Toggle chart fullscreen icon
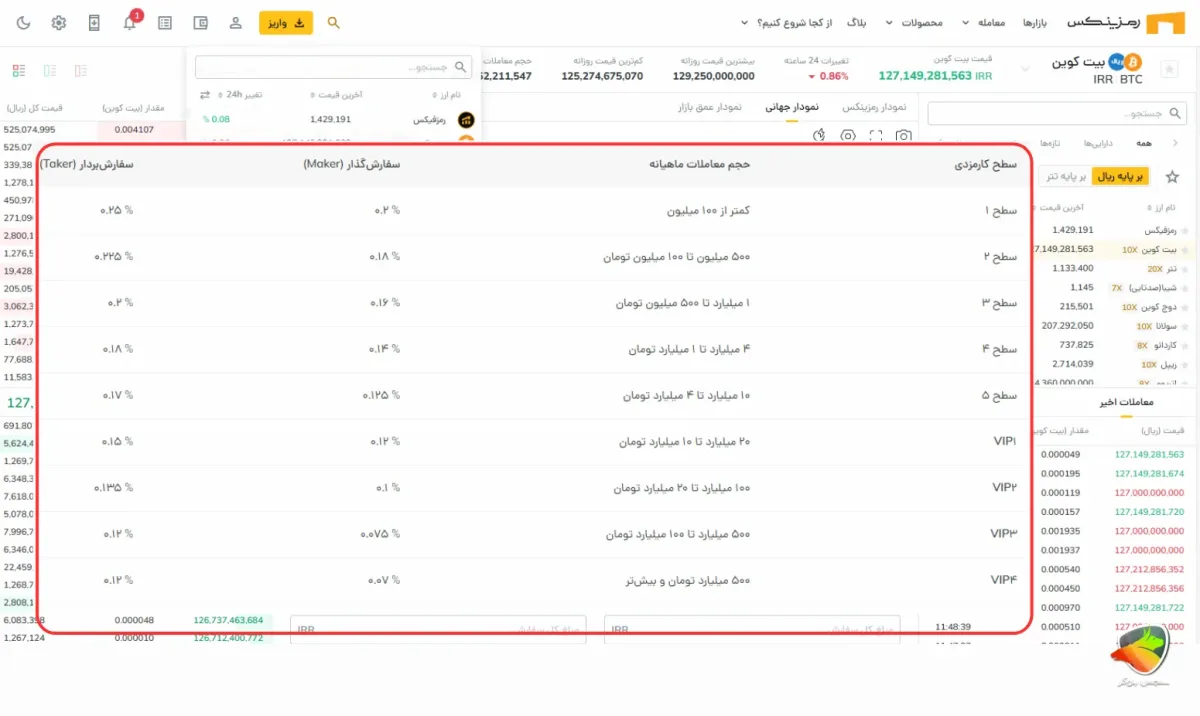Screen dimensions: 1200x716 (876, 135)
